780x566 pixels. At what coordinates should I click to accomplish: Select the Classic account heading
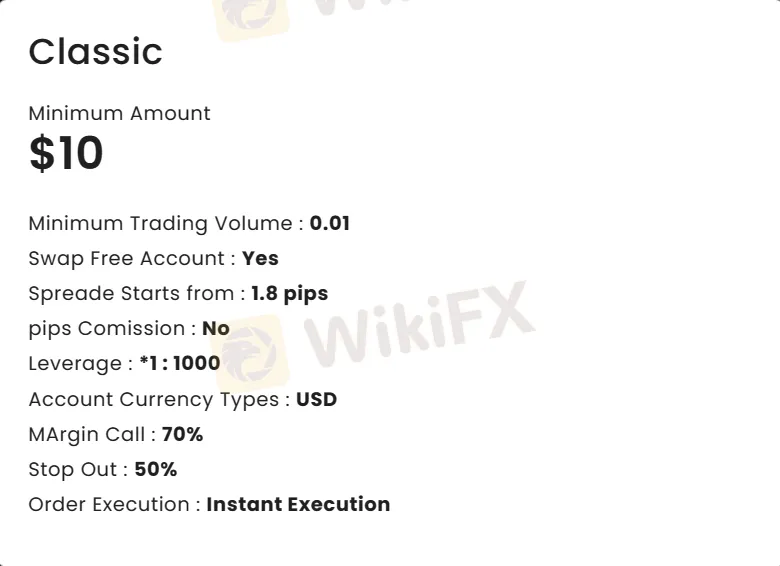[95, 52]
